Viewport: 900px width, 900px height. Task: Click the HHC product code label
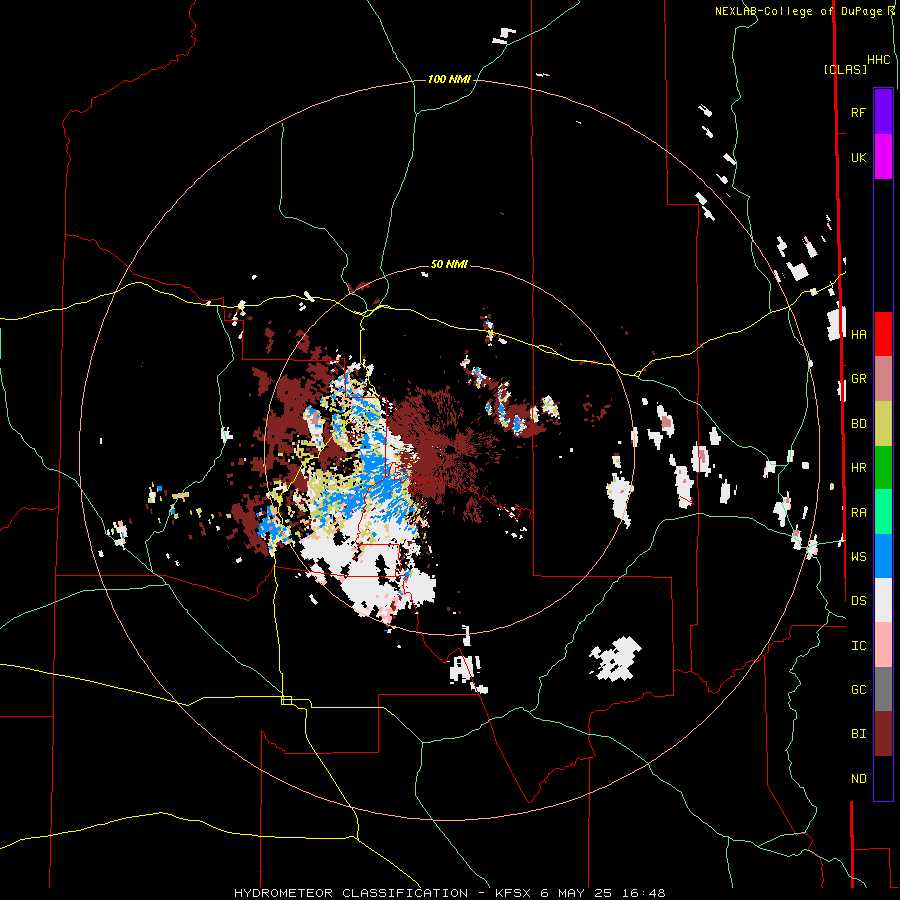[878, 60]
